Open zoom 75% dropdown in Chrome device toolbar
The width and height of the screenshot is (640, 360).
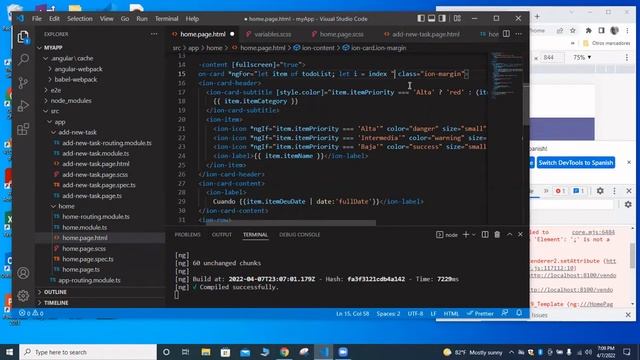(x=582, y=58)
